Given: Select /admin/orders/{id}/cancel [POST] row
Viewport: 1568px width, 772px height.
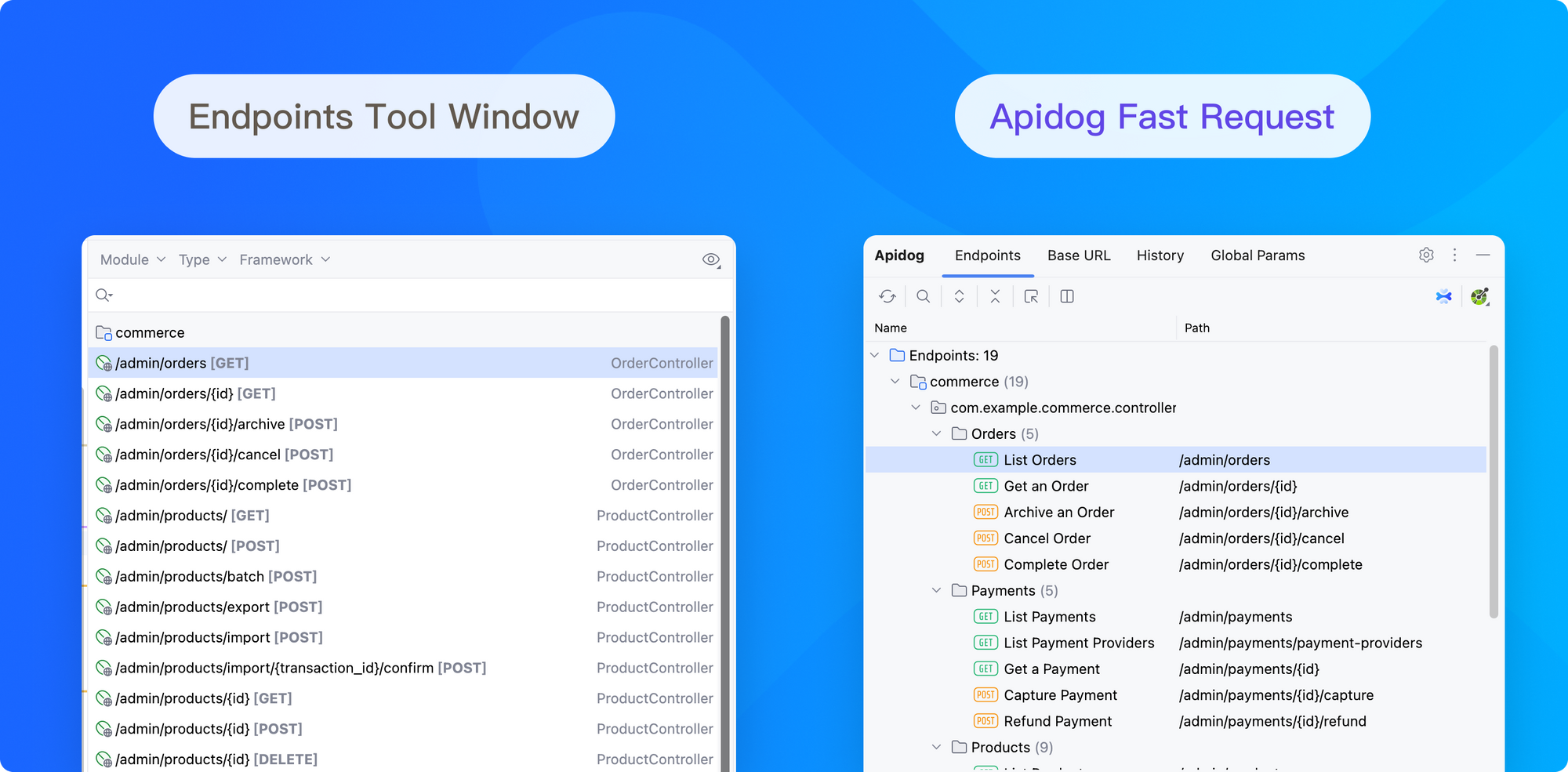Looking at the screenshot, I should coord(403,455).
